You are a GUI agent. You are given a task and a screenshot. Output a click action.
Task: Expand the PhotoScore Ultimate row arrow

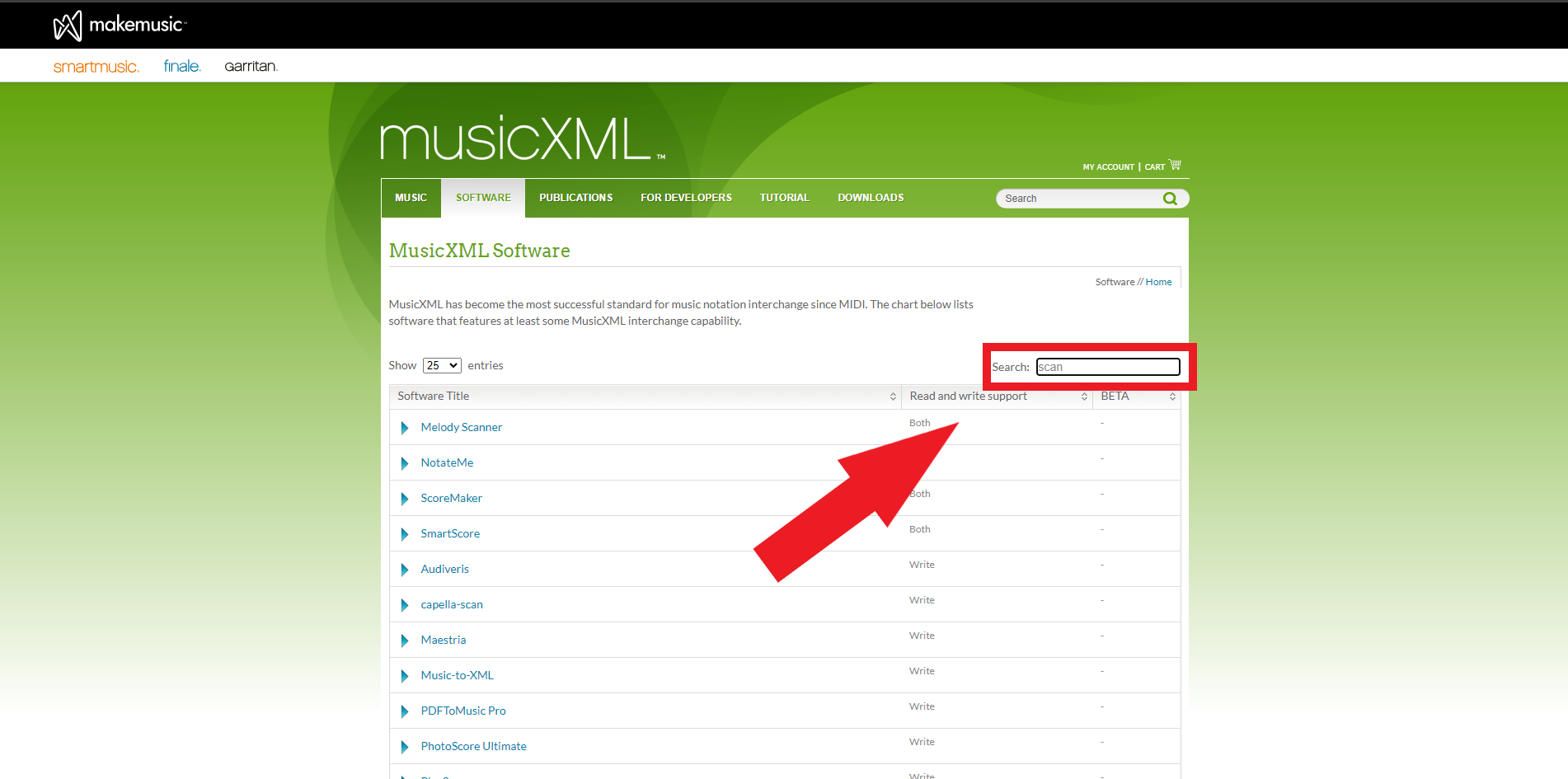(405, 747)
